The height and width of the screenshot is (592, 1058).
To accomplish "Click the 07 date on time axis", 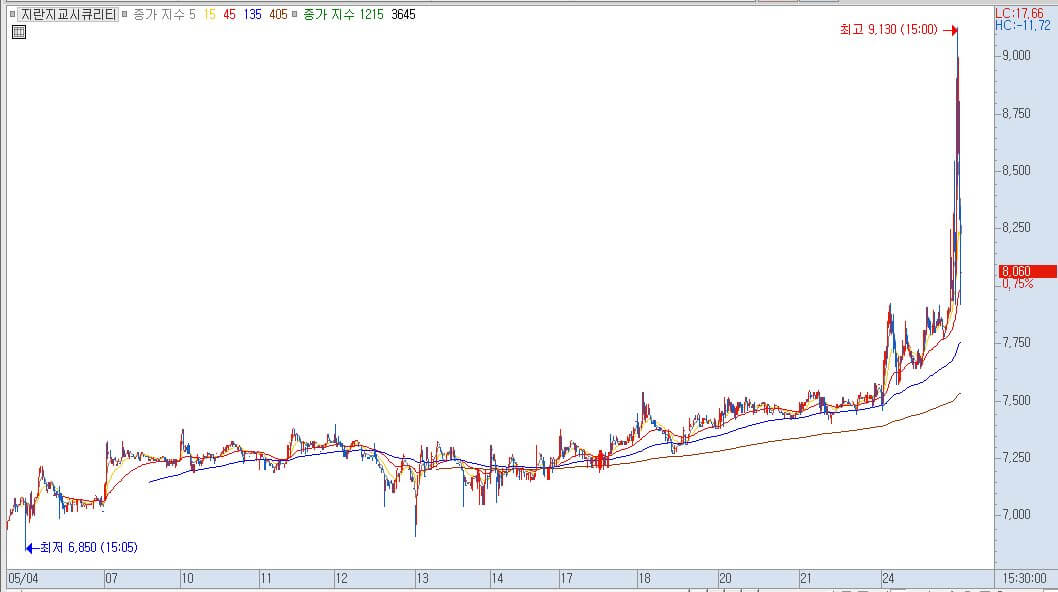I will [111, 578].
